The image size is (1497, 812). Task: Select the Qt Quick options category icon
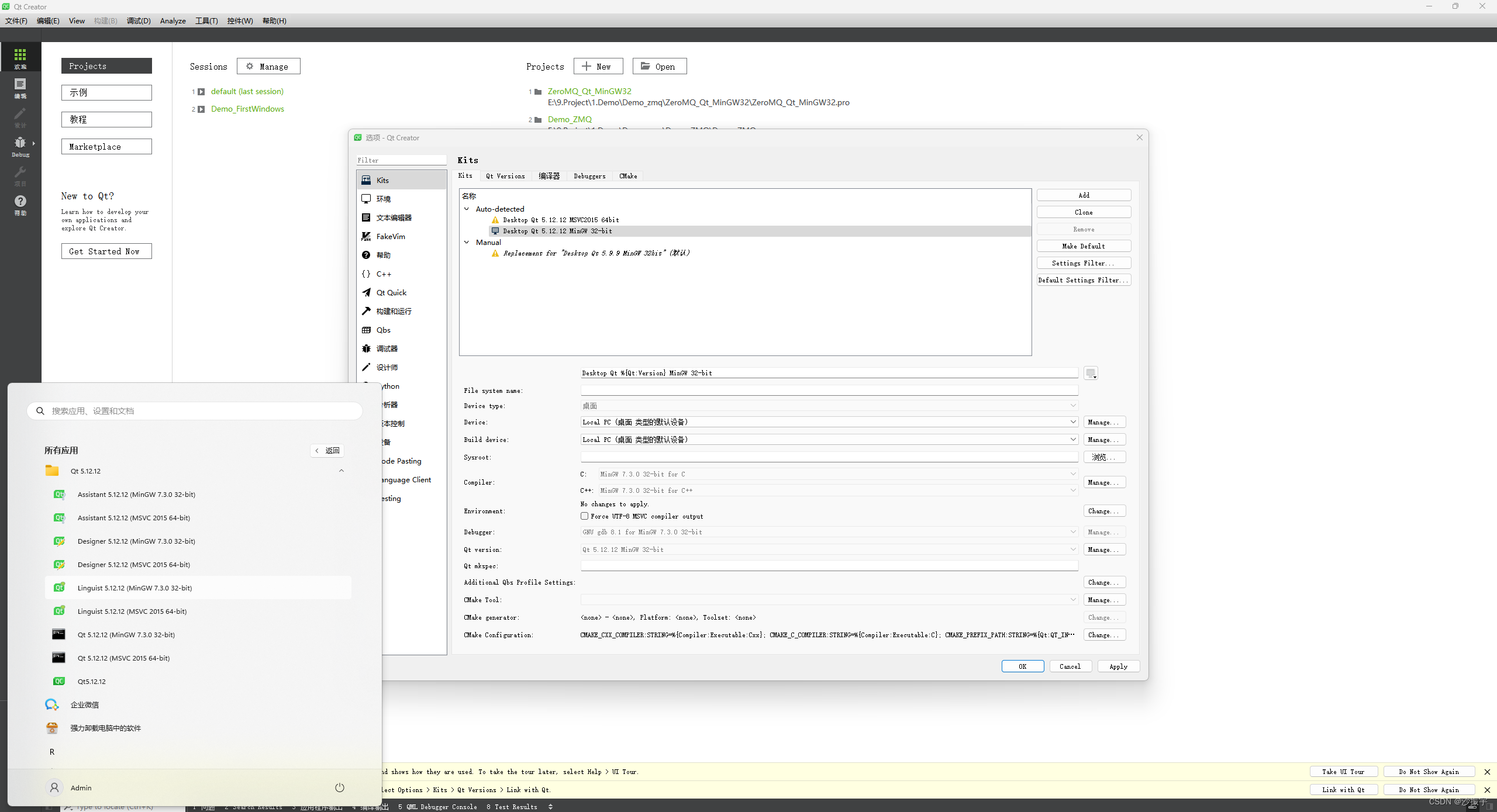pyautogui.click(x=366, y=292)
